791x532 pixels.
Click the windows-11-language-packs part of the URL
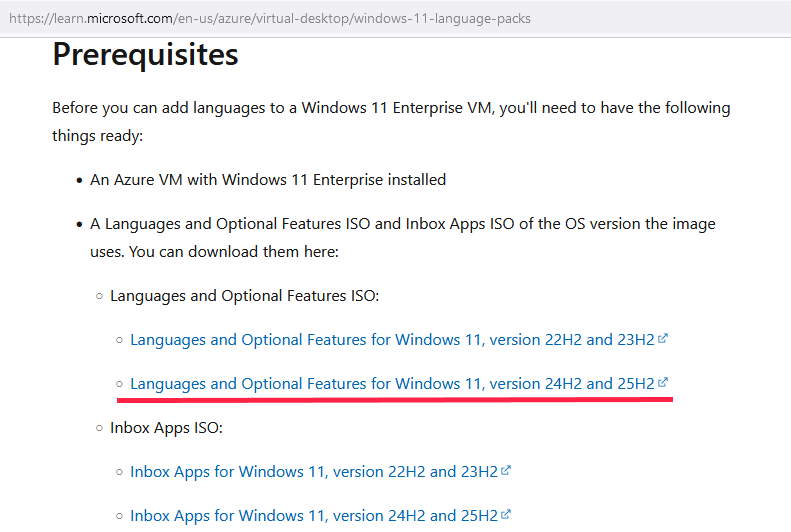pos(442,19)
